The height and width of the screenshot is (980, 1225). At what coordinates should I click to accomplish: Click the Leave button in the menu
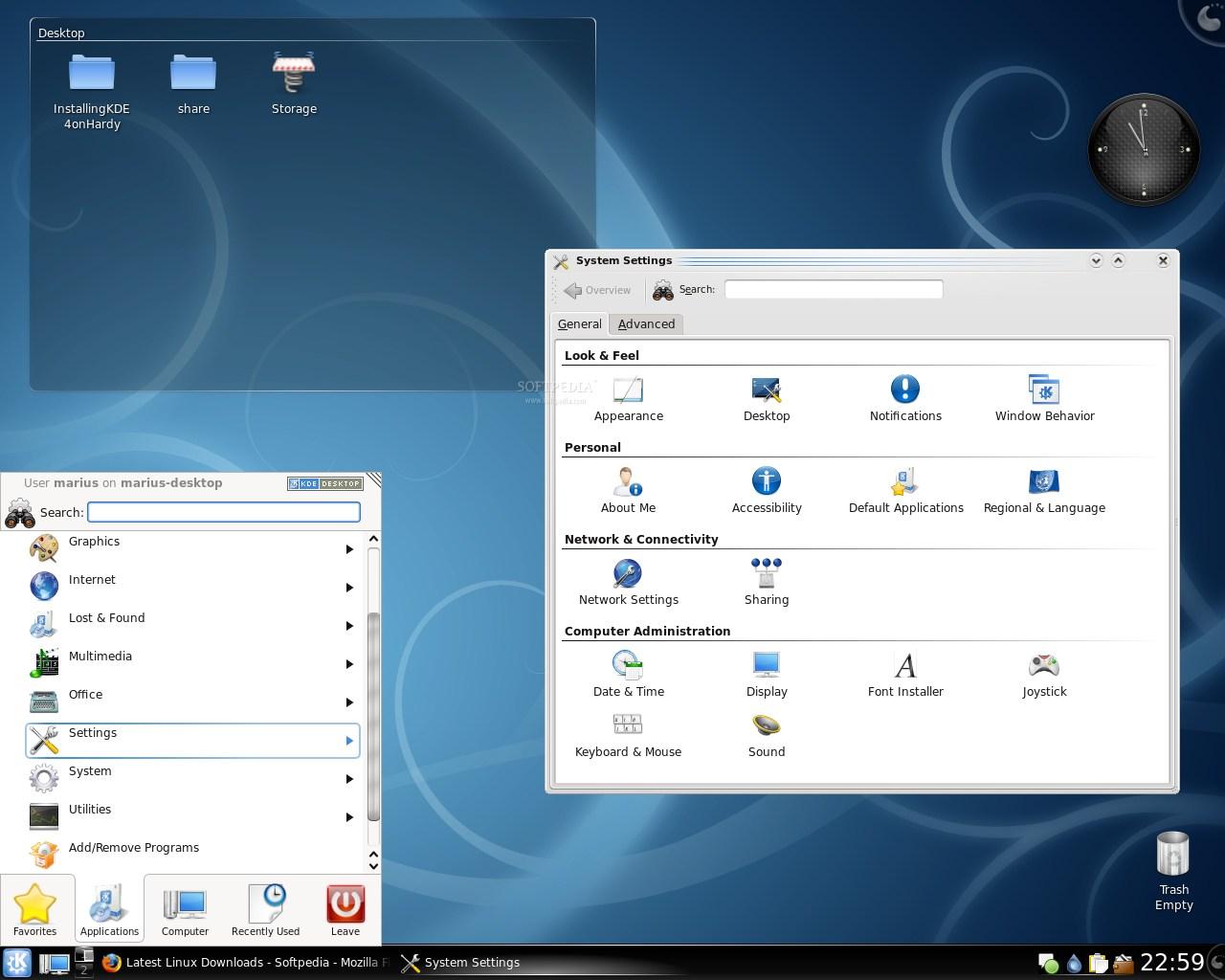click(x=345, y=907)
